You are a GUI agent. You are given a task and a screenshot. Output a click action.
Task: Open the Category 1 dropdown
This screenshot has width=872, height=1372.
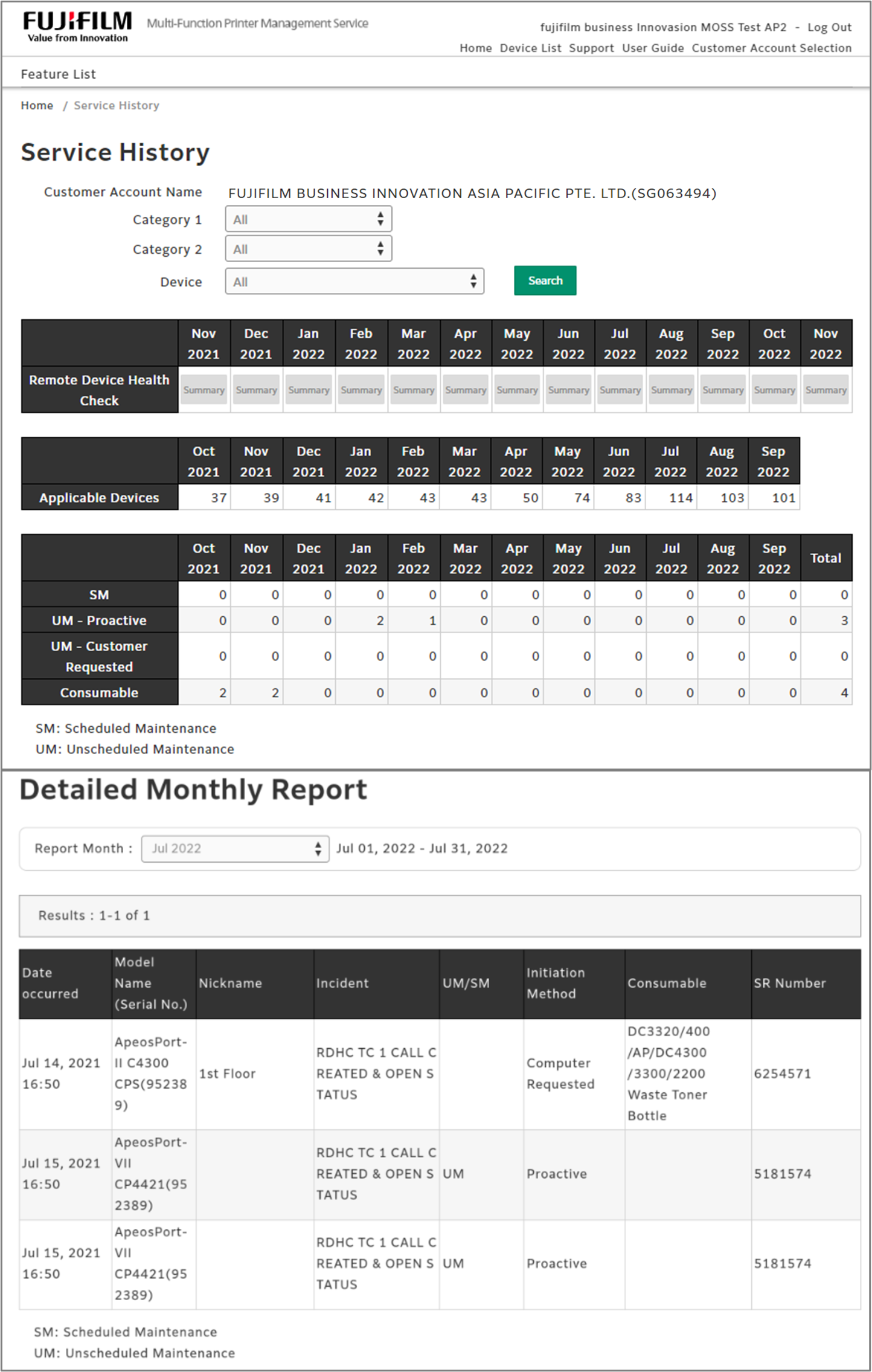point(308,219)
